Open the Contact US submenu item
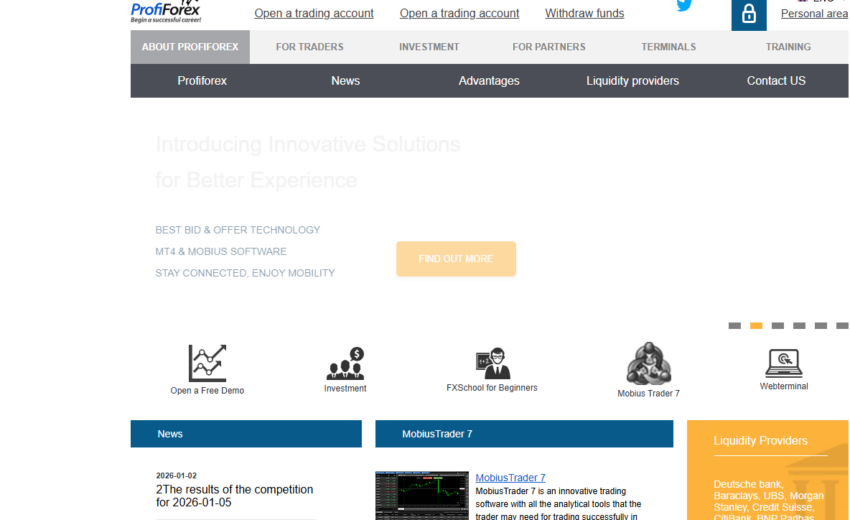 click(x=776, y=81)
